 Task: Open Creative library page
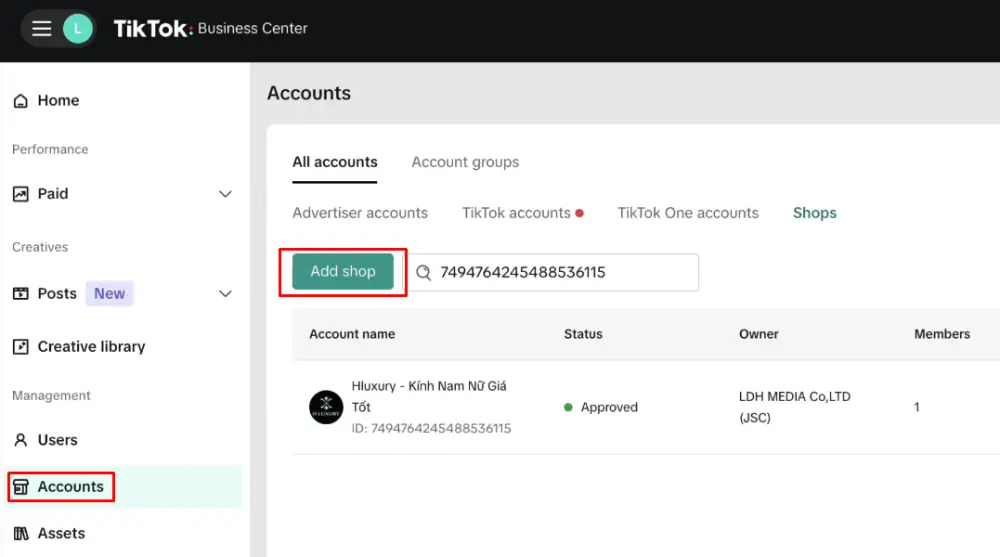(91, 346)
